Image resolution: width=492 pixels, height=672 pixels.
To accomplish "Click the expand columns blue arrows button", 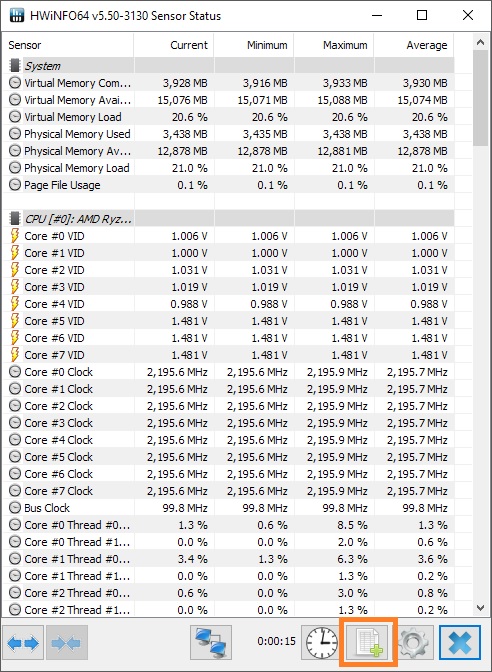I will pos(23,642).
